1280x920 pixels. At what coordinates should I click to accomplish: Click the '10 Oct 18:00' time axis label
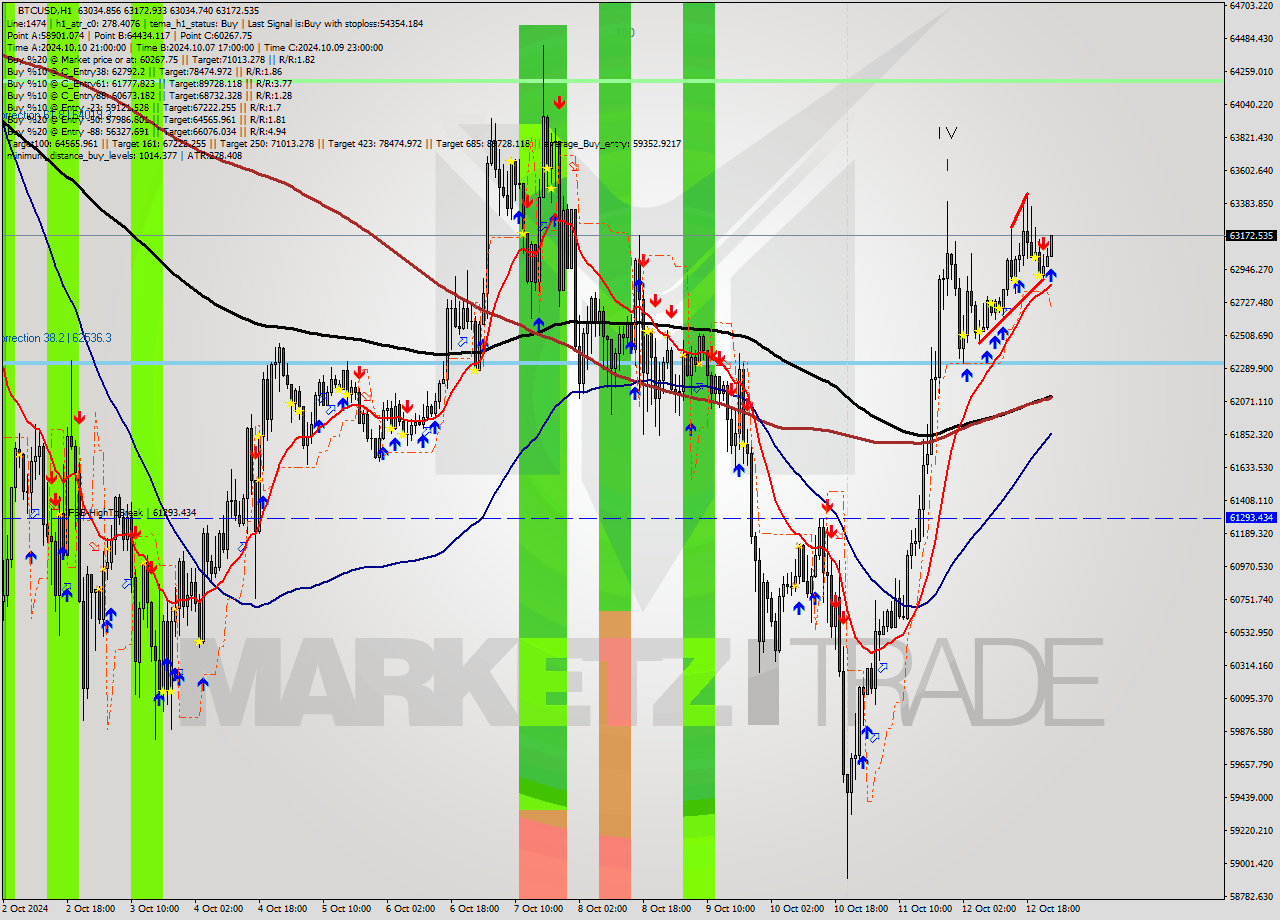(x=861, y=909)
